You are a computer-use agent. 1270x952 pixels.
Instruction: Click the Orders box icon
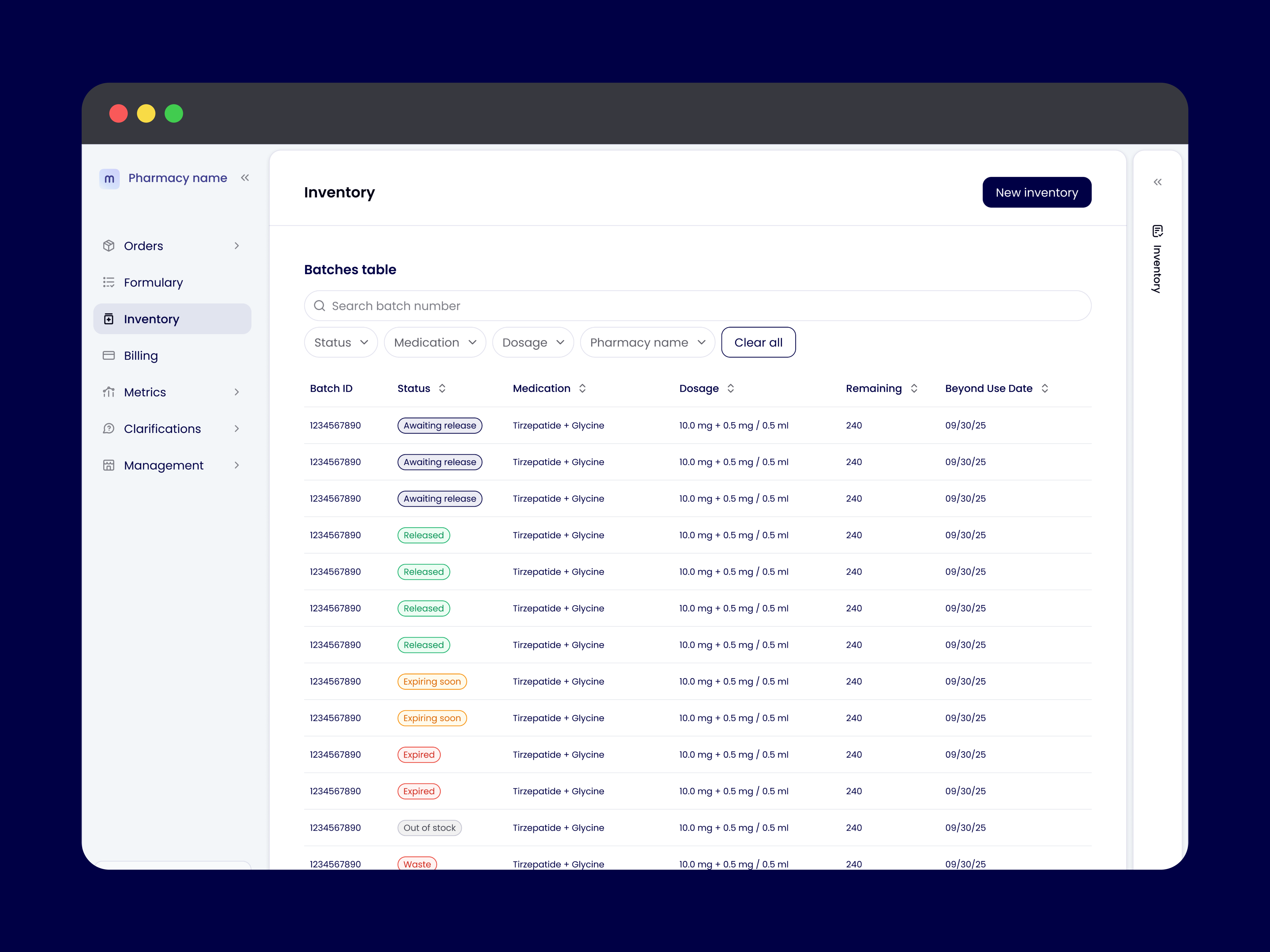108,246
